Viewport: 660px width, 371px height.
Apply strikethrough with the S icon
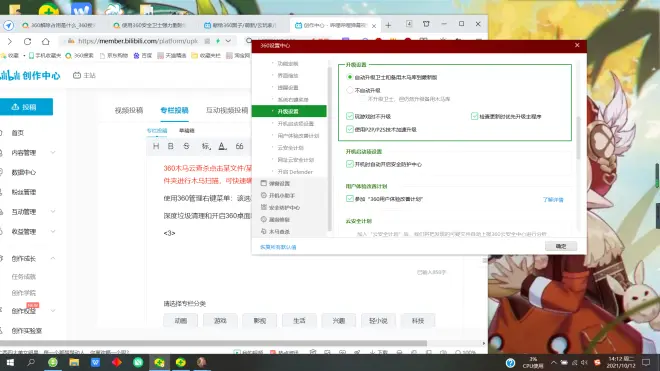tap(186, 146)
